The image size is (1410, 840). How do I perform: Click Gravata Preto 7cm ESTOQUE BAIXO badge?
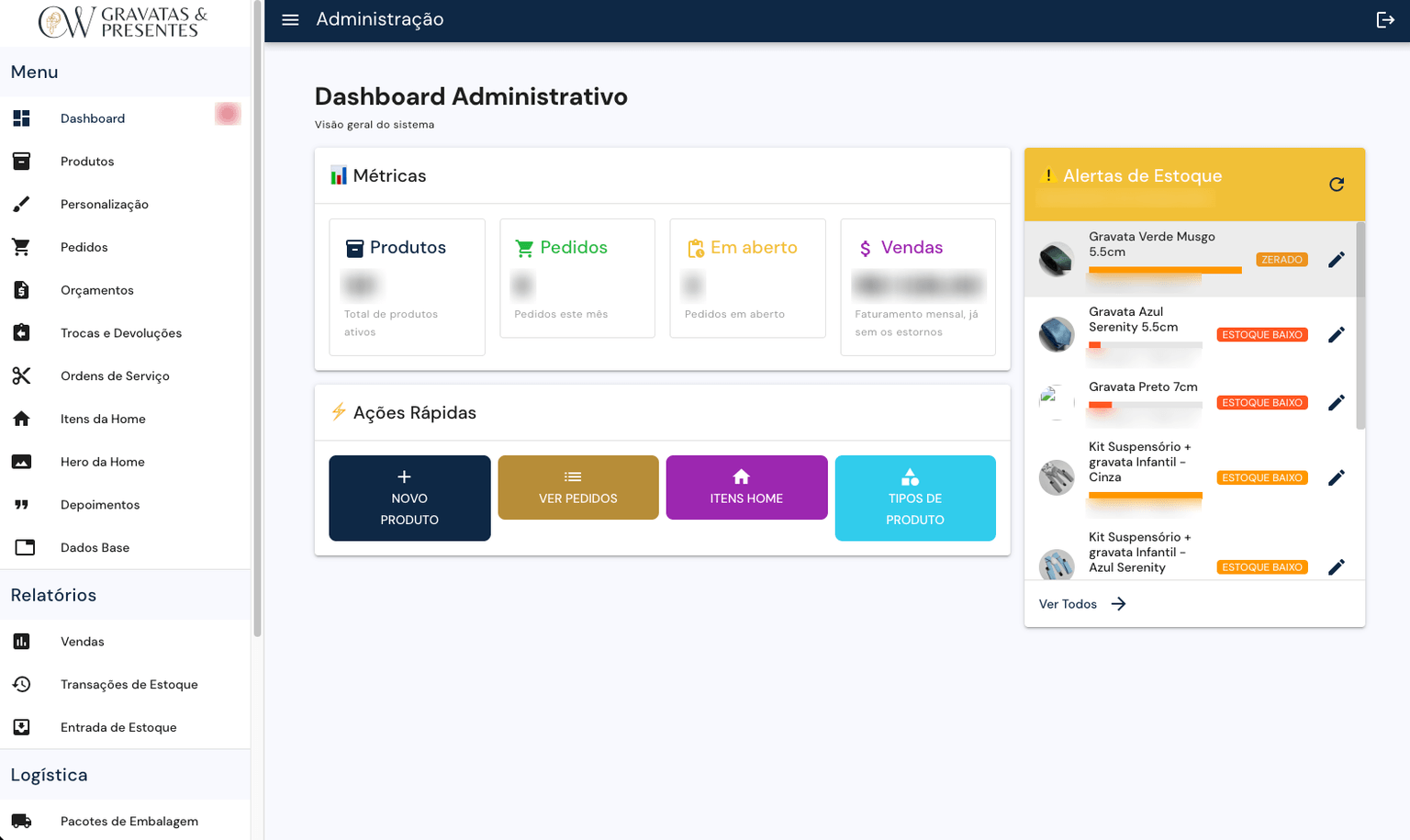[x=1262, y=402]
